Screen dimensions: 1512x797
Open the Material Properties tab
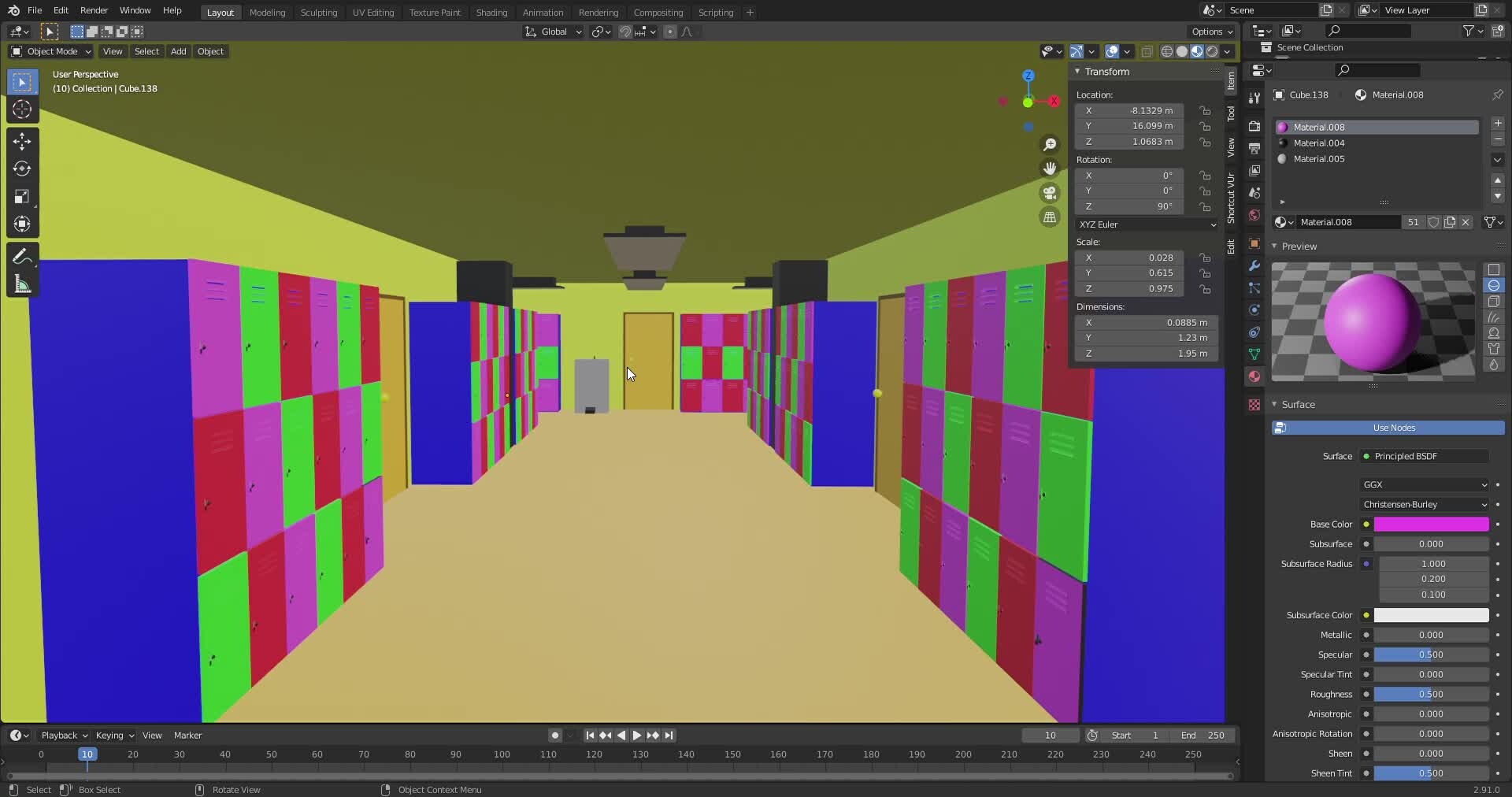coord(1254,376)
